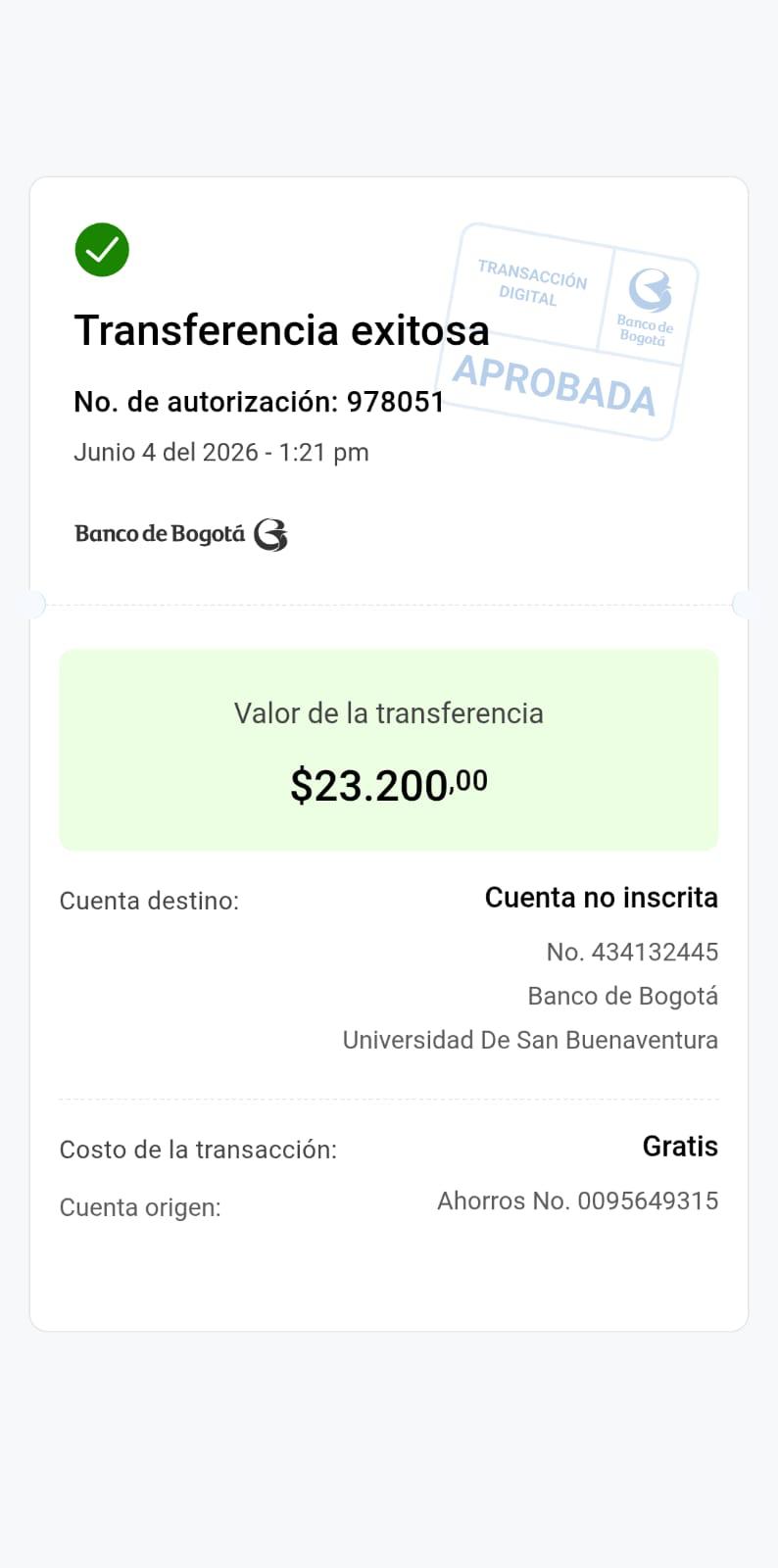Click the destination bank name Banco de Bogotá
The height and width of the screenshot is (1568, 778).
tap(623, 997)
